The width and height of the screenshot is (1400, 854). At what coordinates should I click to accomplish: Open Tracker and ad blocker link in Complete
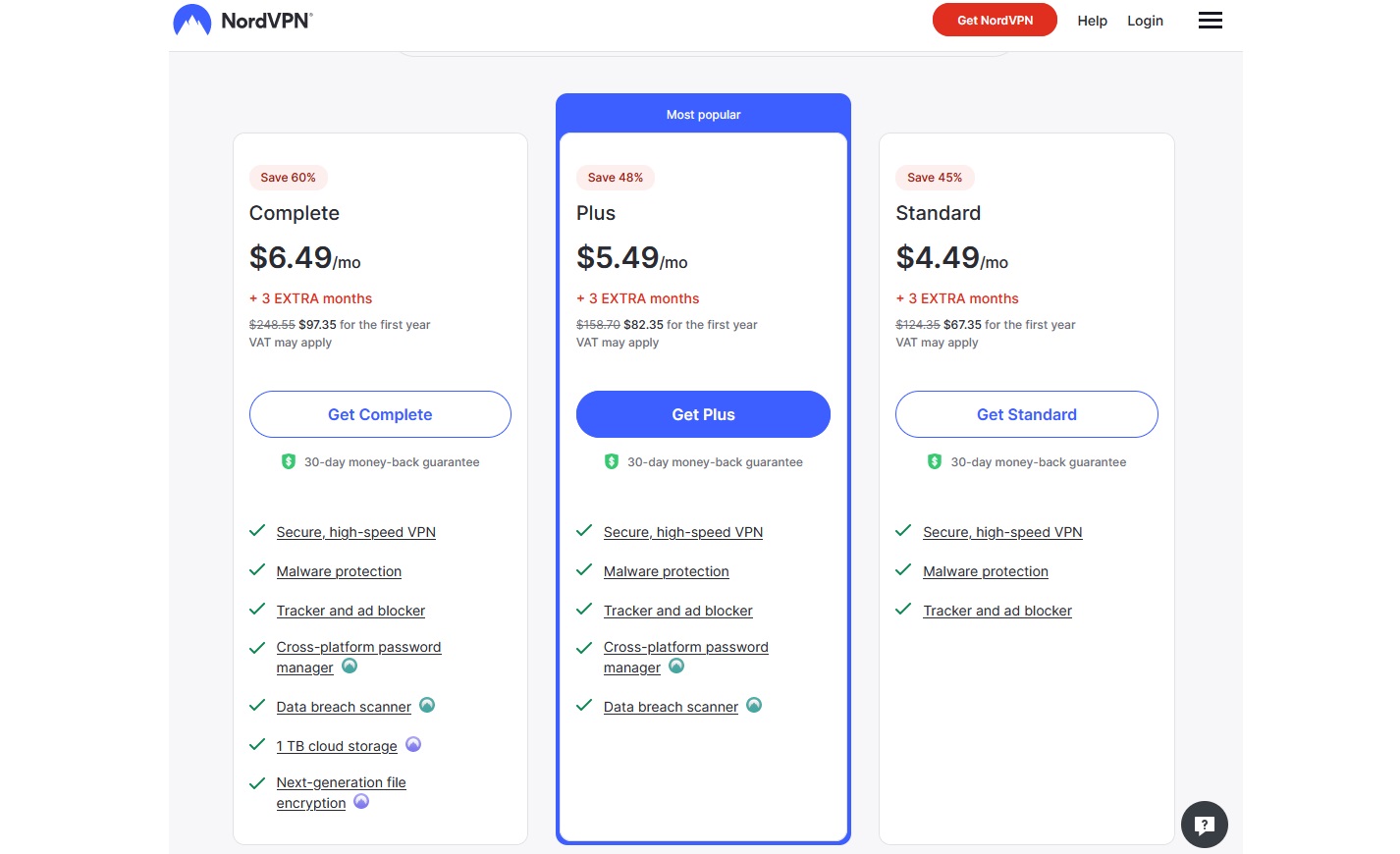pos(350,611)
